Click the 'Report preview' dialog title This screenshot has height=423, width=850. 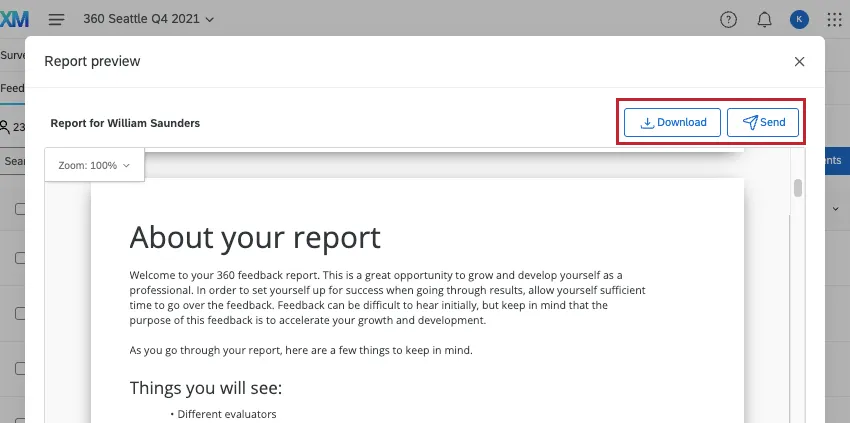click(x=92, y=61)
